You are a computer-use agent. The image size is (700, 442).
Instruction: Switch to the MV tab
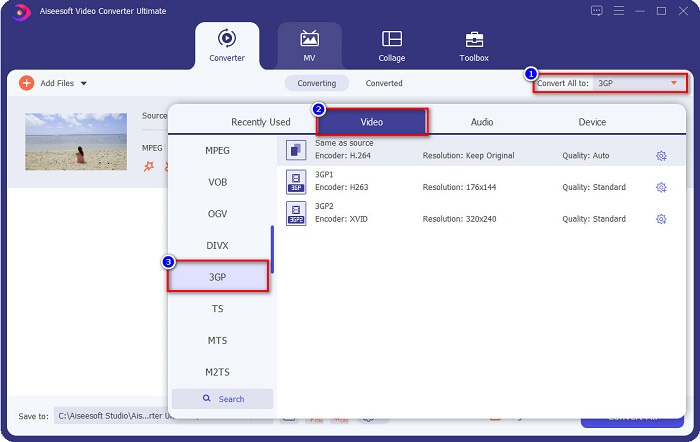309,46
